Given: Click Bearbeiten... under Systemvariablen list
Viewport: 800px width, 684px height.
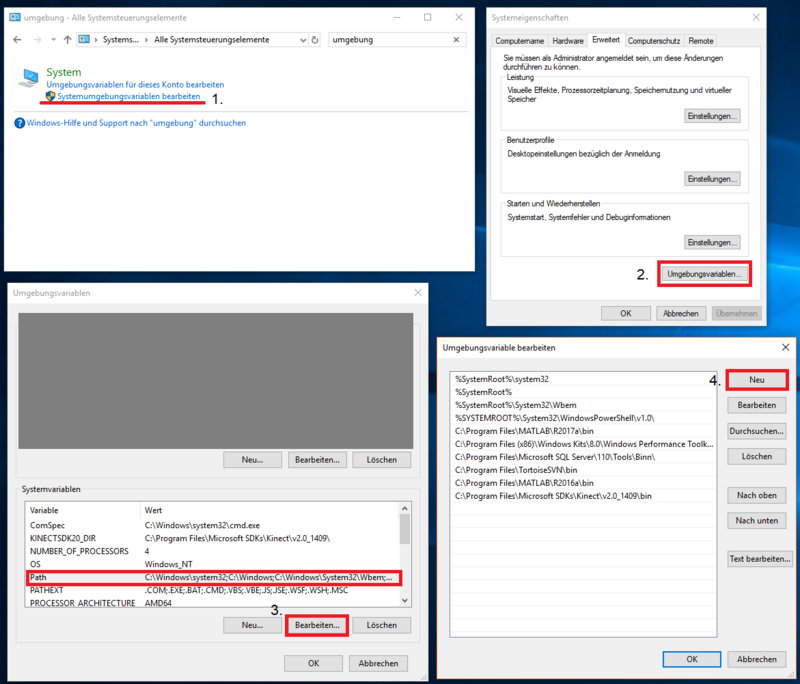Looking at the screenshot, I should [x=316, y=625].
